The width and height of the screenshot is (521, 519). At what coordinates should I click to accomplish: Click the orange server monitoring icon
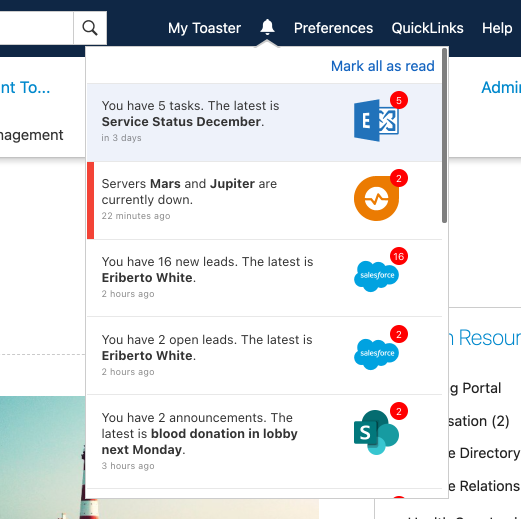(x=376, y=198)
